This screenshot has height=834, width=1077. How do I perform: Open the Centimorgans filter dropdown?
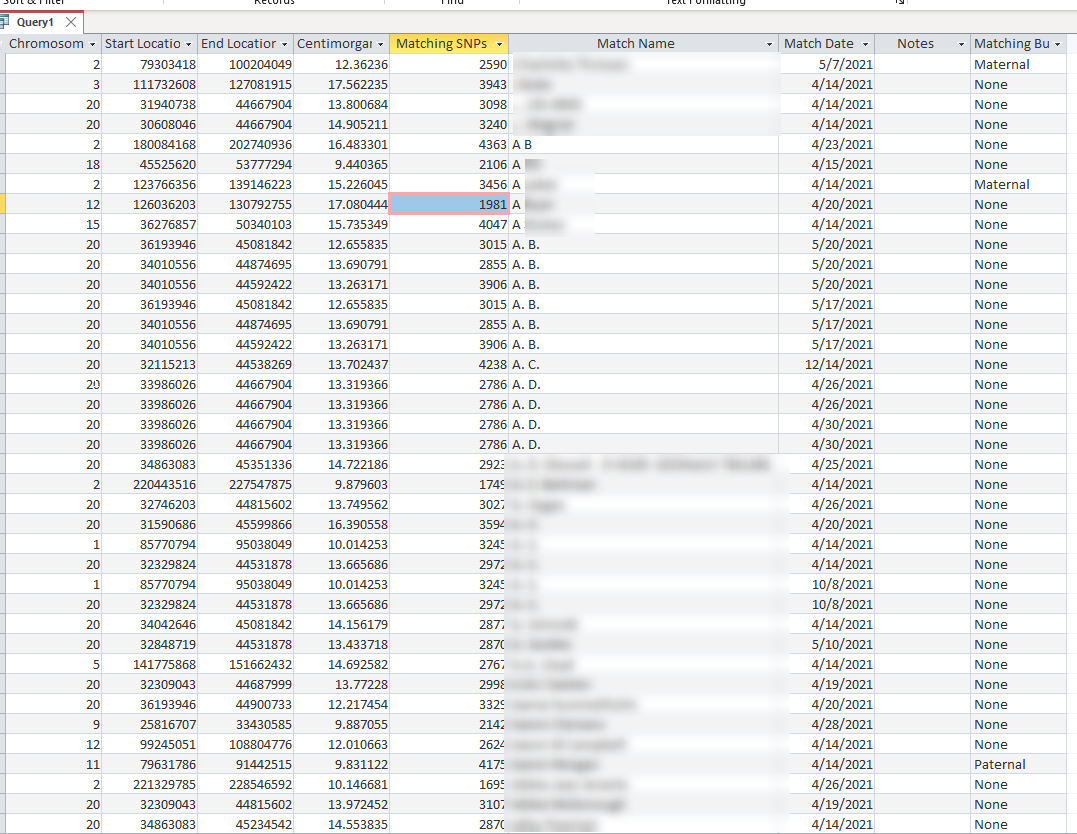(x=380, y=43)
